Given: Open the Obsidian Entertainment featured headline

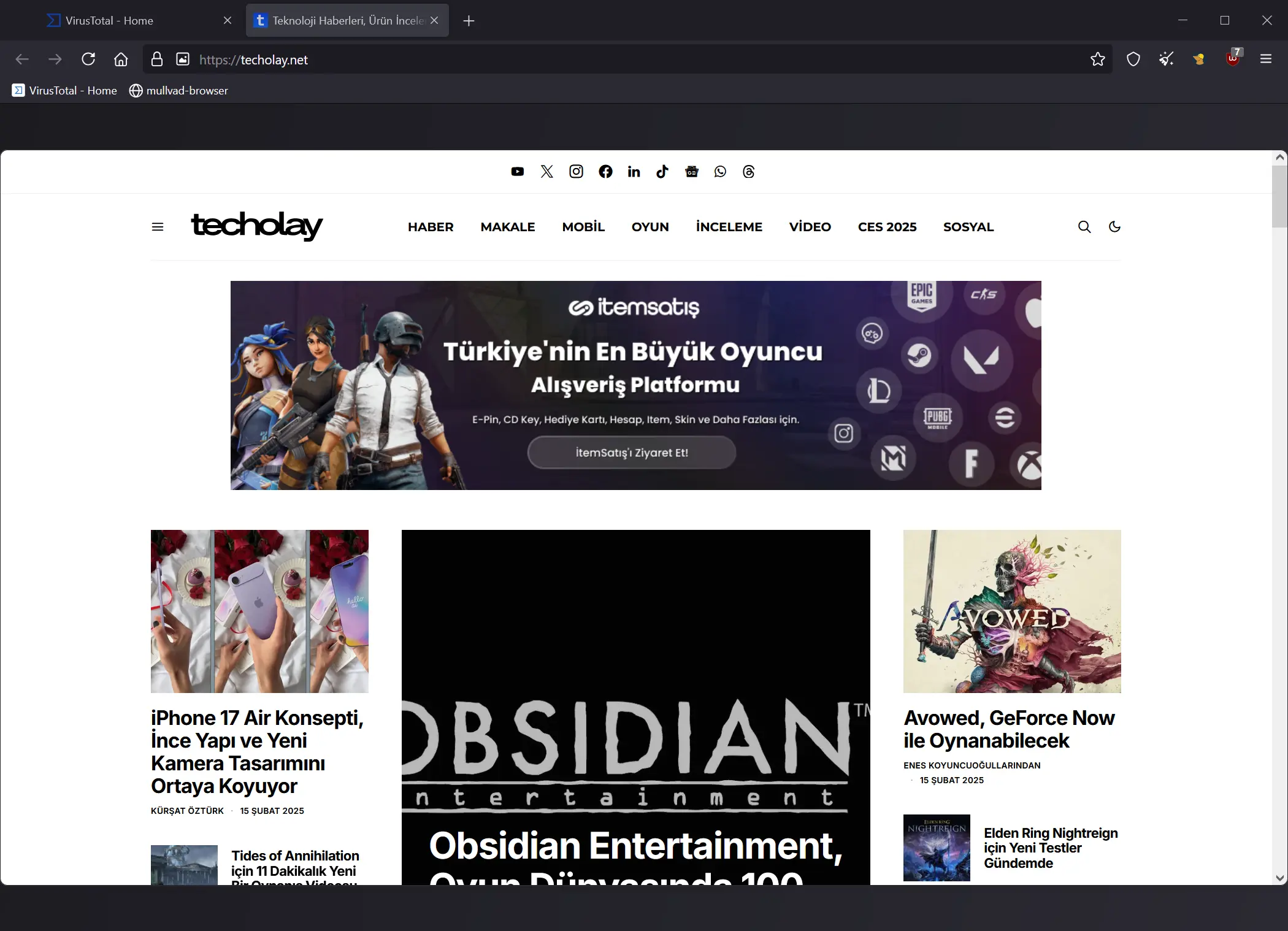Looking at the screenshot, I should coord(636,857).
